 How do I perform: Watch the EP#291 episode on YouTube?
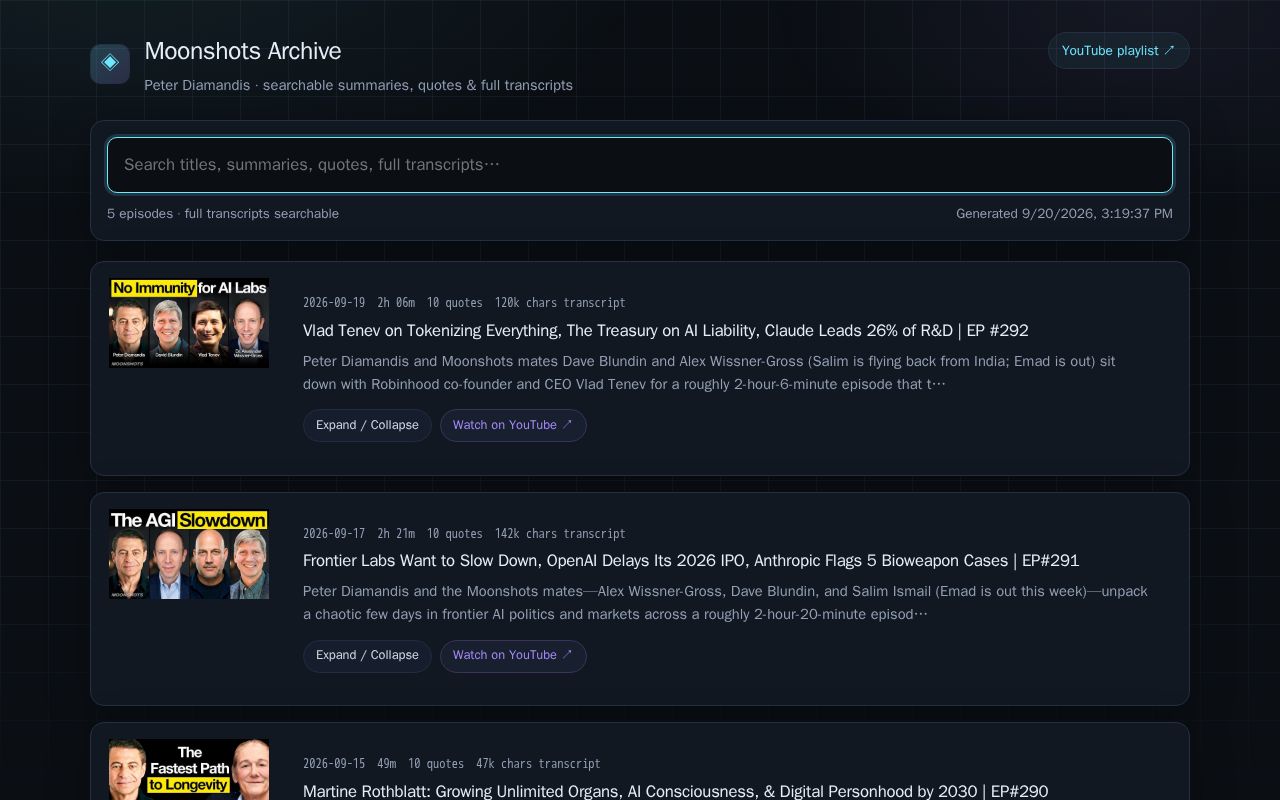513,656
